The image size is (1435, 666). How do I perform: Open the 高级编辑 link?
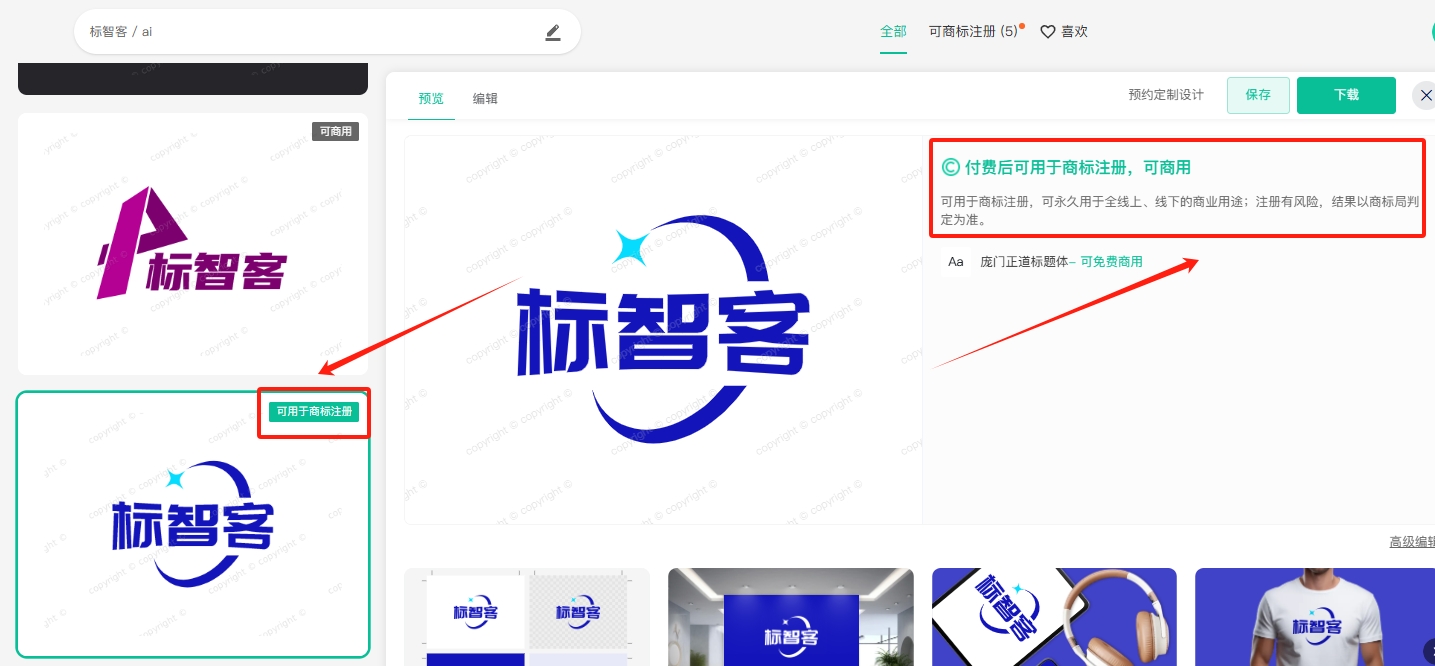(x=1412, y=542)
